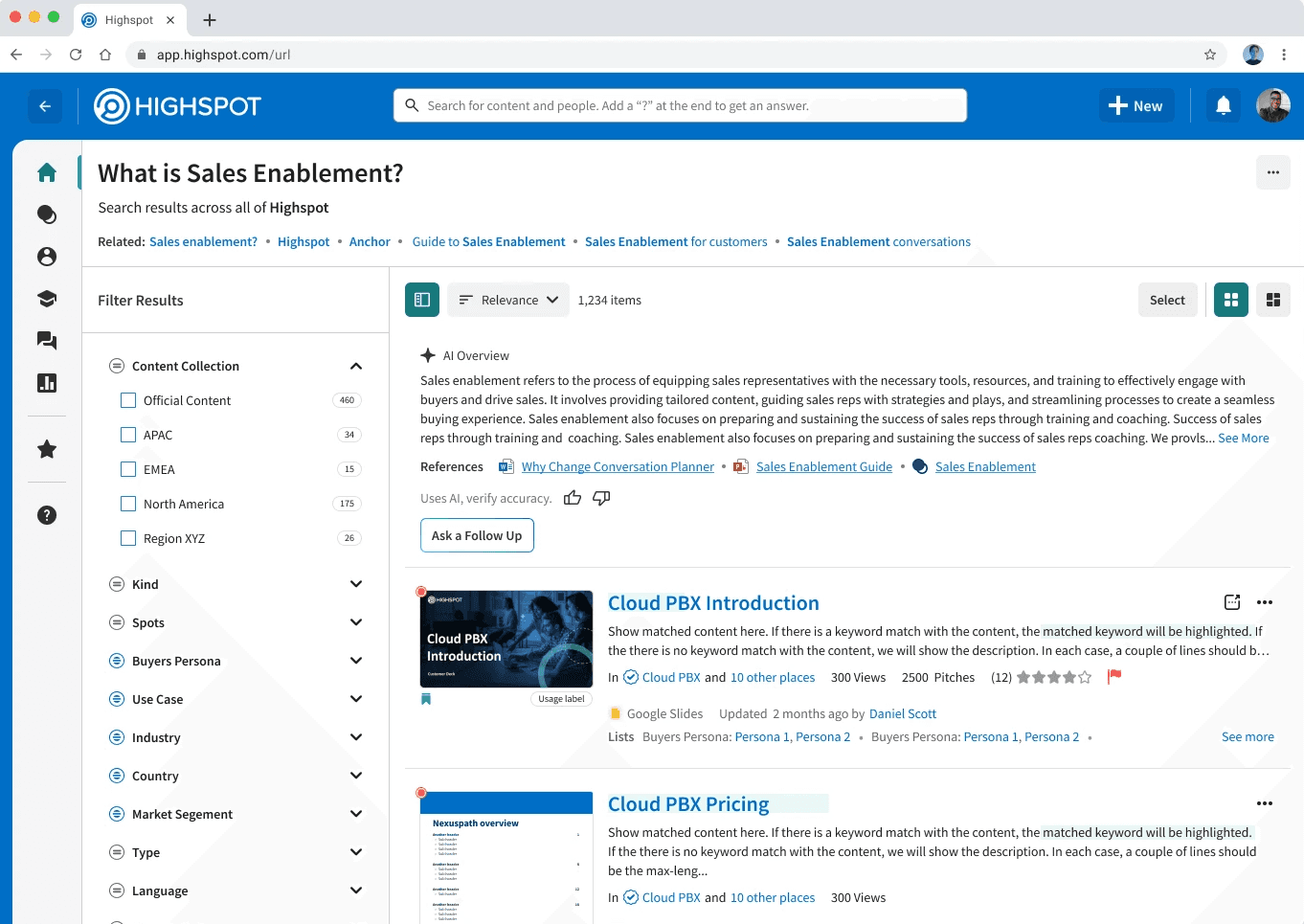This screenshot has width=1304, height=924.
Task: Expand the Market Segement filter
Action: (356, 814)
